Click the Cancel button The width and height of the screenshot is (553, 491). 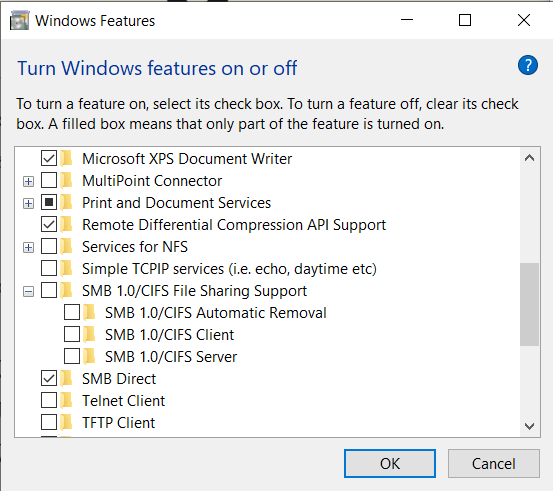point(494,463)
